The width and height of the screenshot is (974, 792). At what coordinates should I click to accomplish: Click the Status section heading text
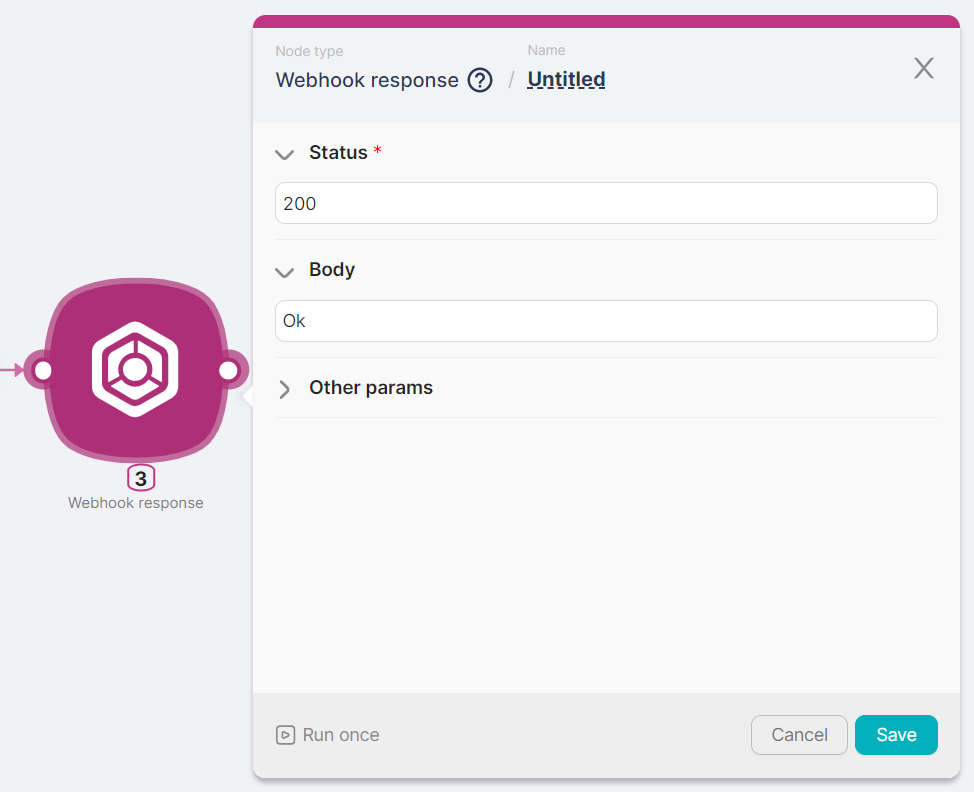tap(338, 153)
